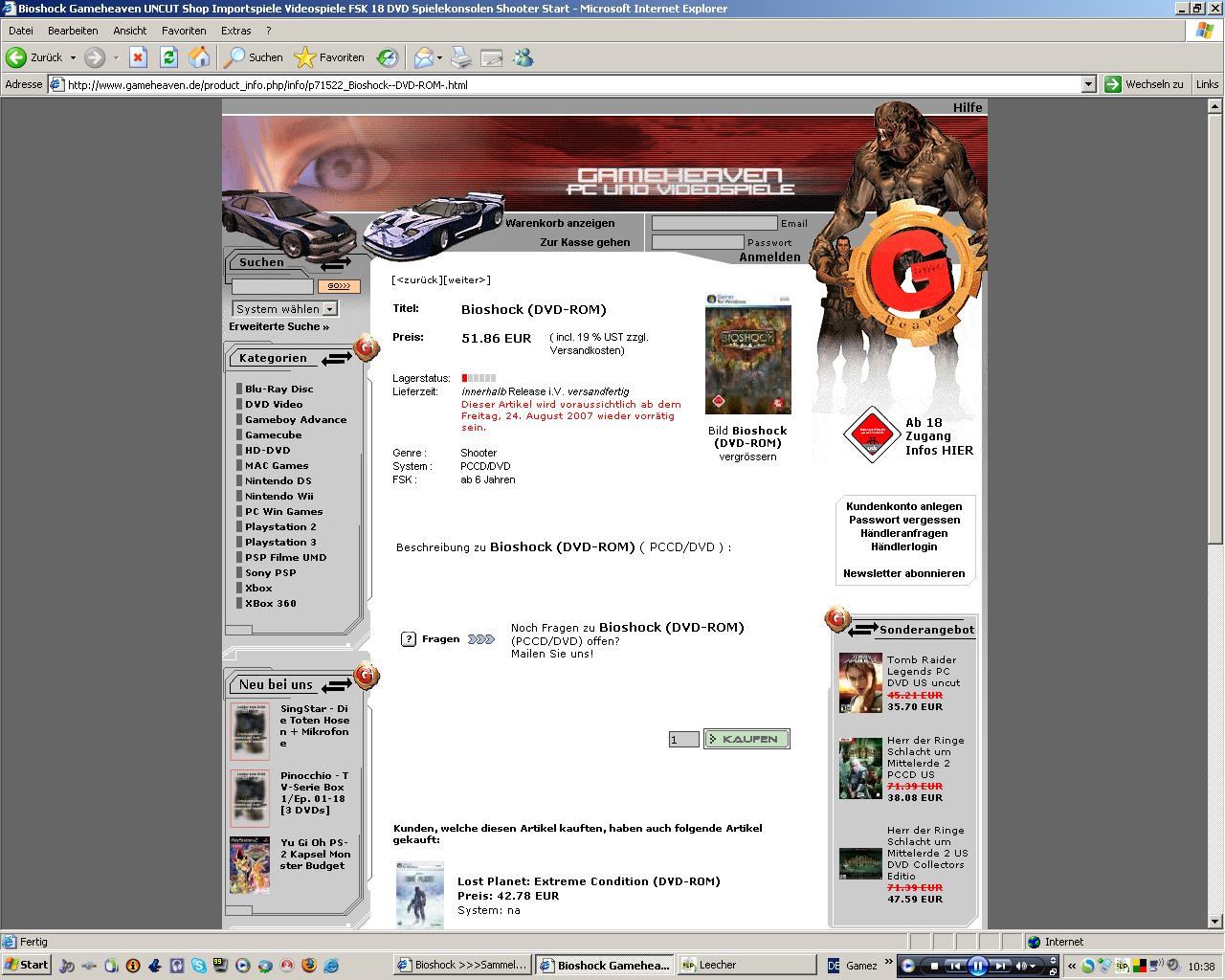Select Blu-Ray Disc category
The height and width of the screenshot is (980, 1225).
(278, 389)
